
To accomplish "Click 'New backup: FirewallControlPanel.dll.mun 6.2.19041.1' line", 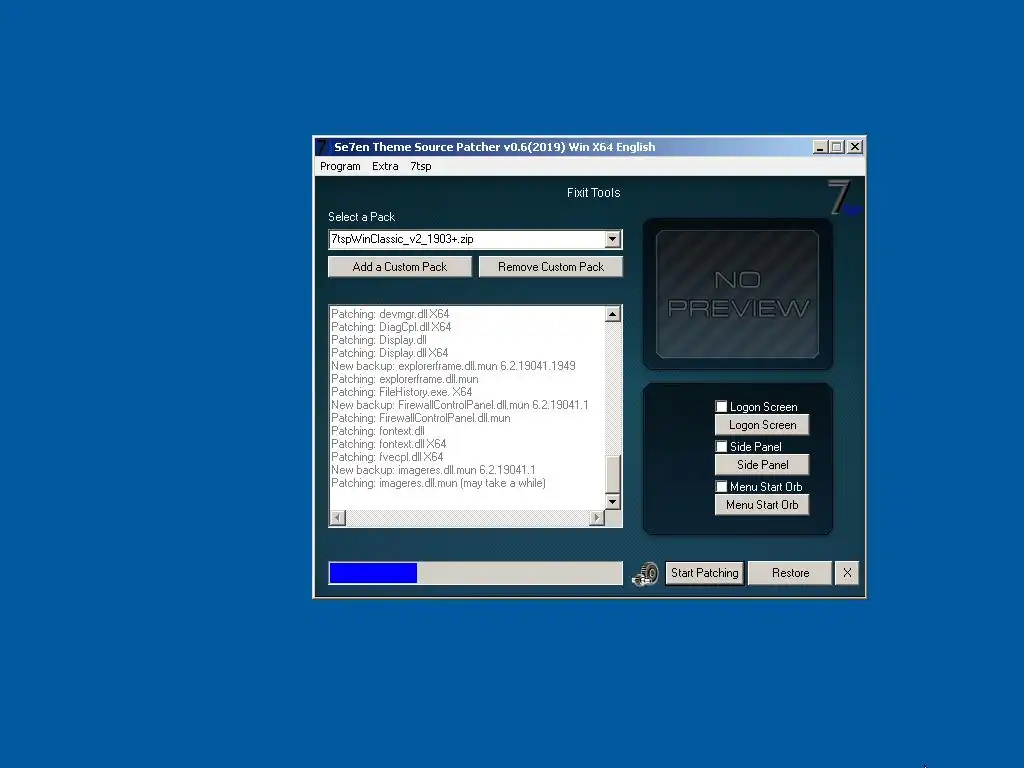I will pos(460,405).
